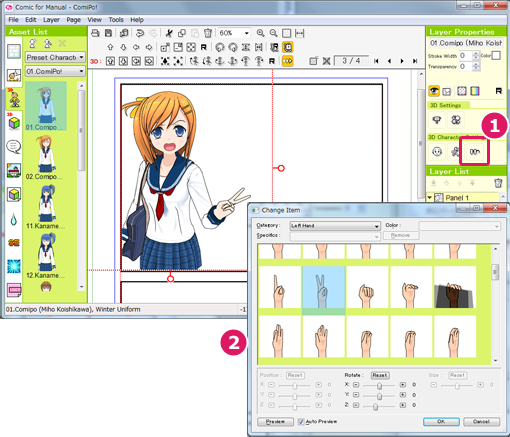Image resolution: width=510 pixels, height=437 pixels.
Task: Select the 02.Compo character thumbnail
Action: pos(45,157)
